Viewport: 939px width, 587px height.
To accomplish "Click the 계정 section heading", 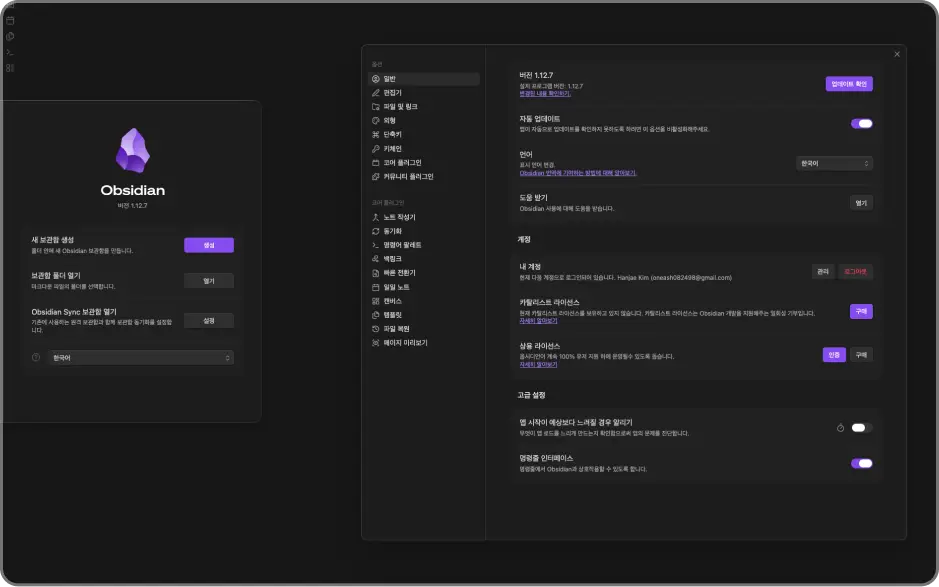I will (x=524, y=240).
